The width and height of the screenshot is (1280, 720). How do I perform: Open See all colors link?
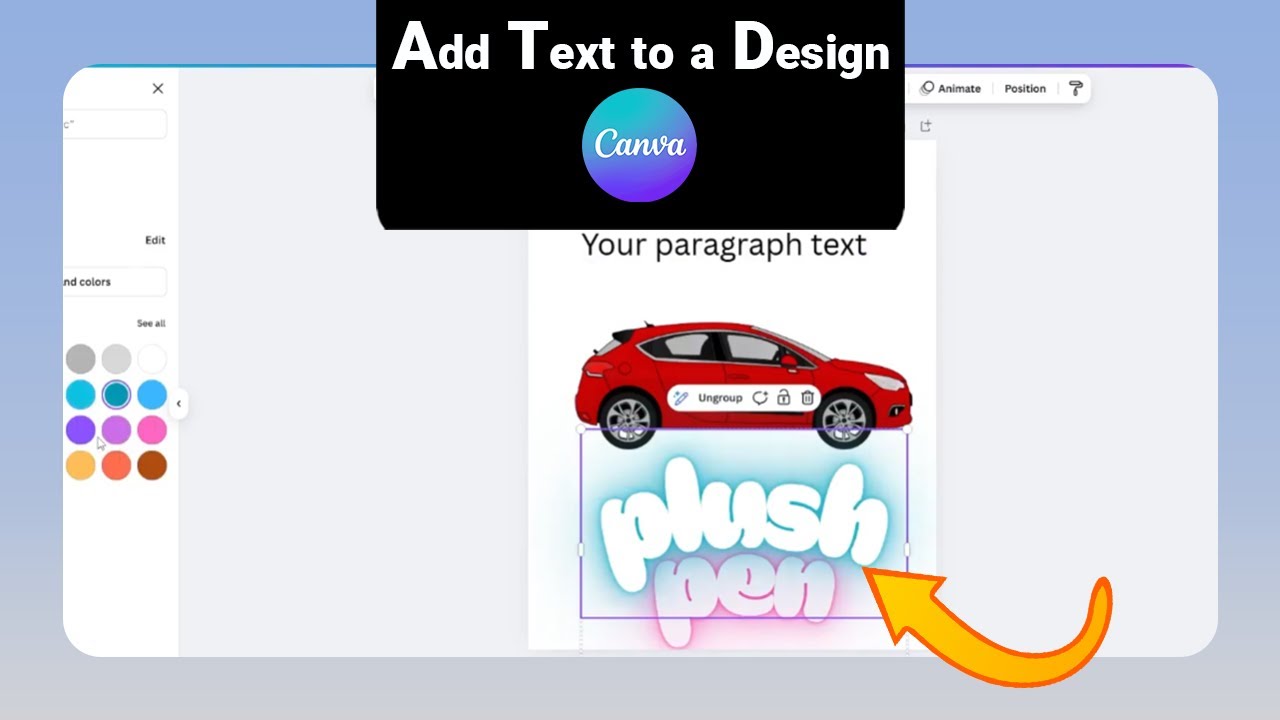tap(151, 323)
